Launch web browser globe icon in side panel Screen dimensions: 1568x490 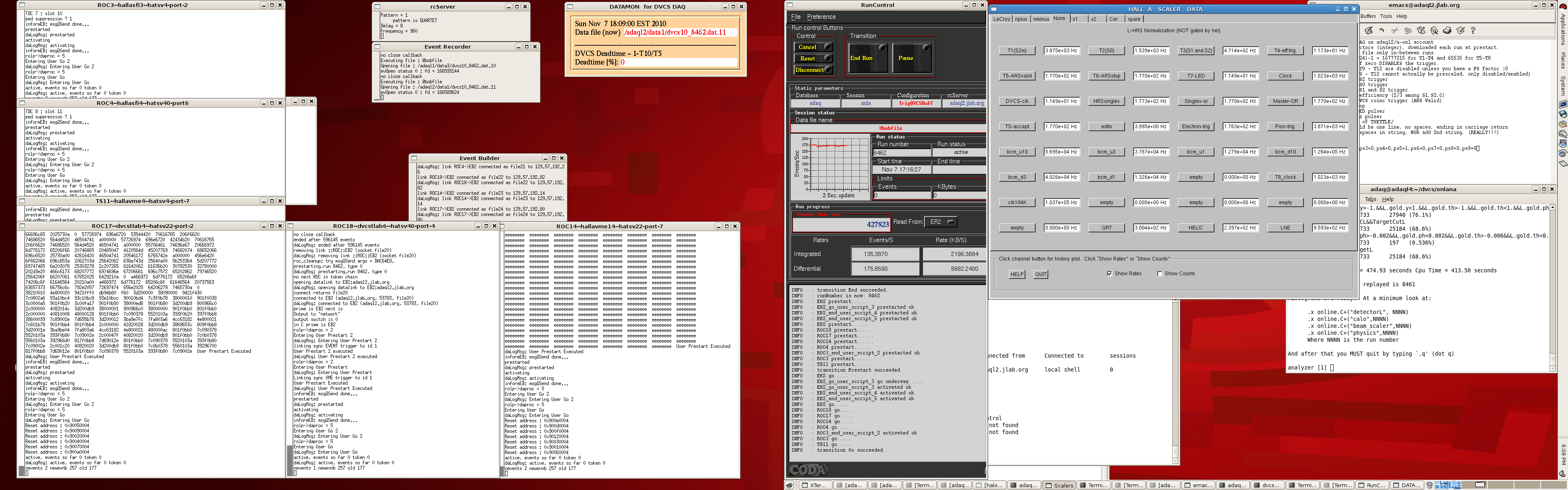tap(1563, 114)
